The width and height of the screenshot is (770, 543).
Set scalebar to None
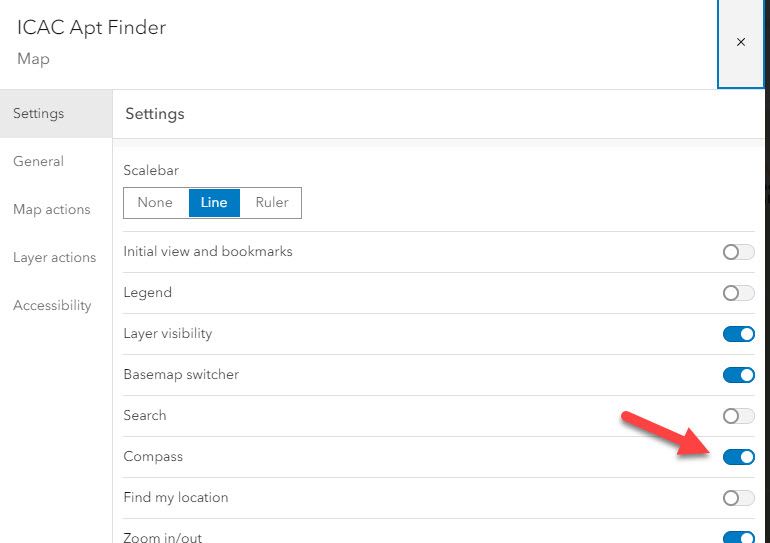point(155,202)
